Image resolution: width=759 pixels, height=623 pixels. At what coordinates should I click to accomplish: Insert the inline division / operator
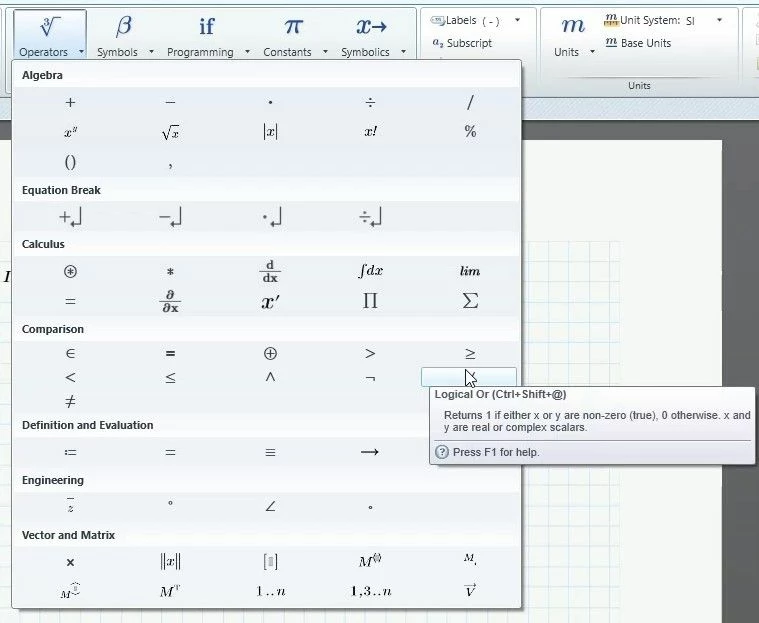(470, 102)
